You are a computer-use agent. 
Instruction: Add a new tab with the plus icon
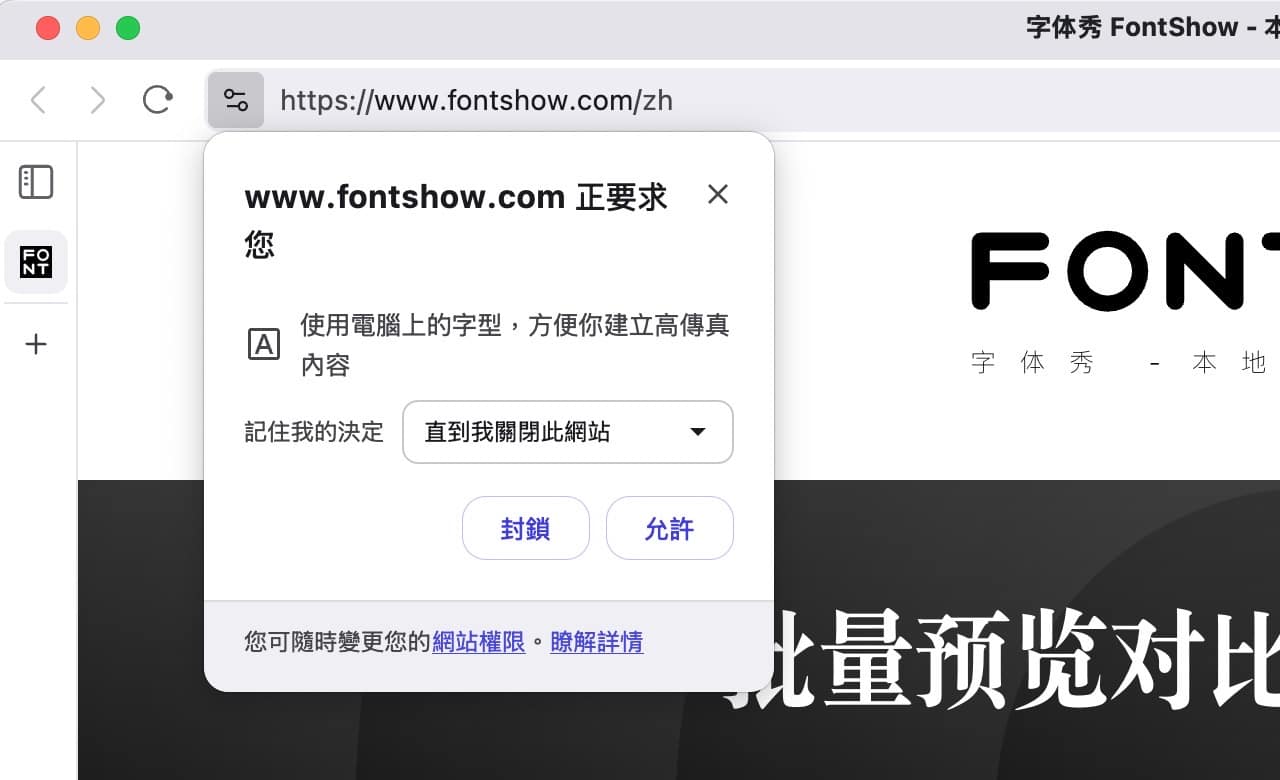pyautogui.click(x=36, y=345)
